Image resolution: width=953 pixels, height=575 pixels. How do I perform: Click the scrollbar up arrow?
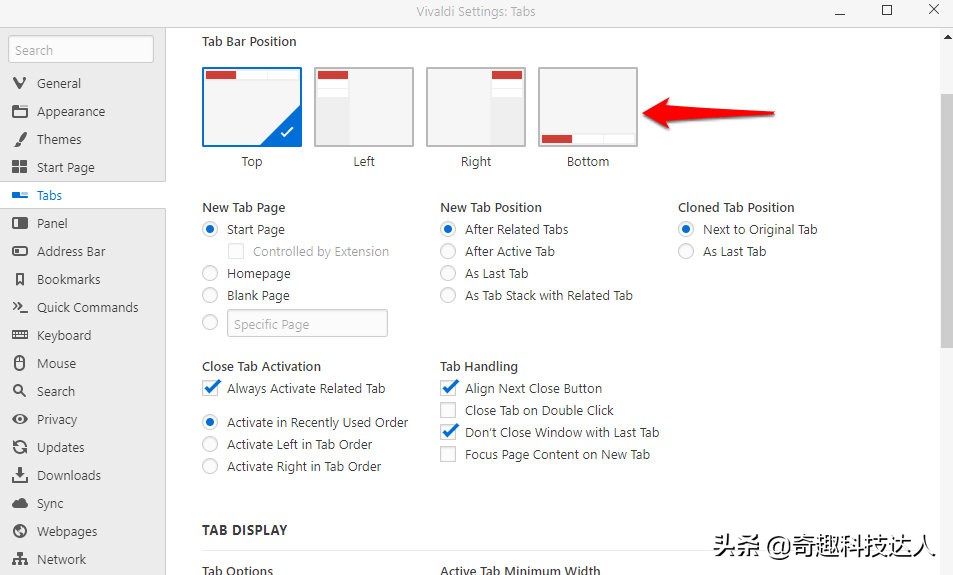(947, 36)
